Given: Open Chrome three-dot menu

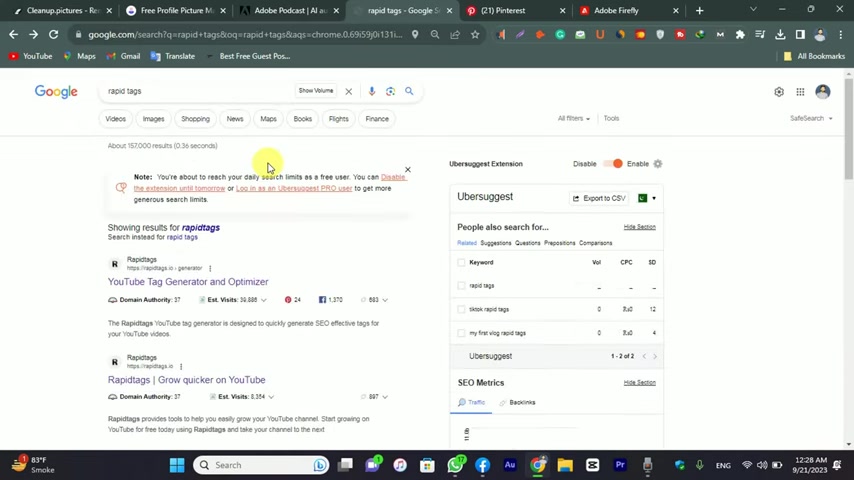Looking at the screenshot, I should click(x=840, y=34).
